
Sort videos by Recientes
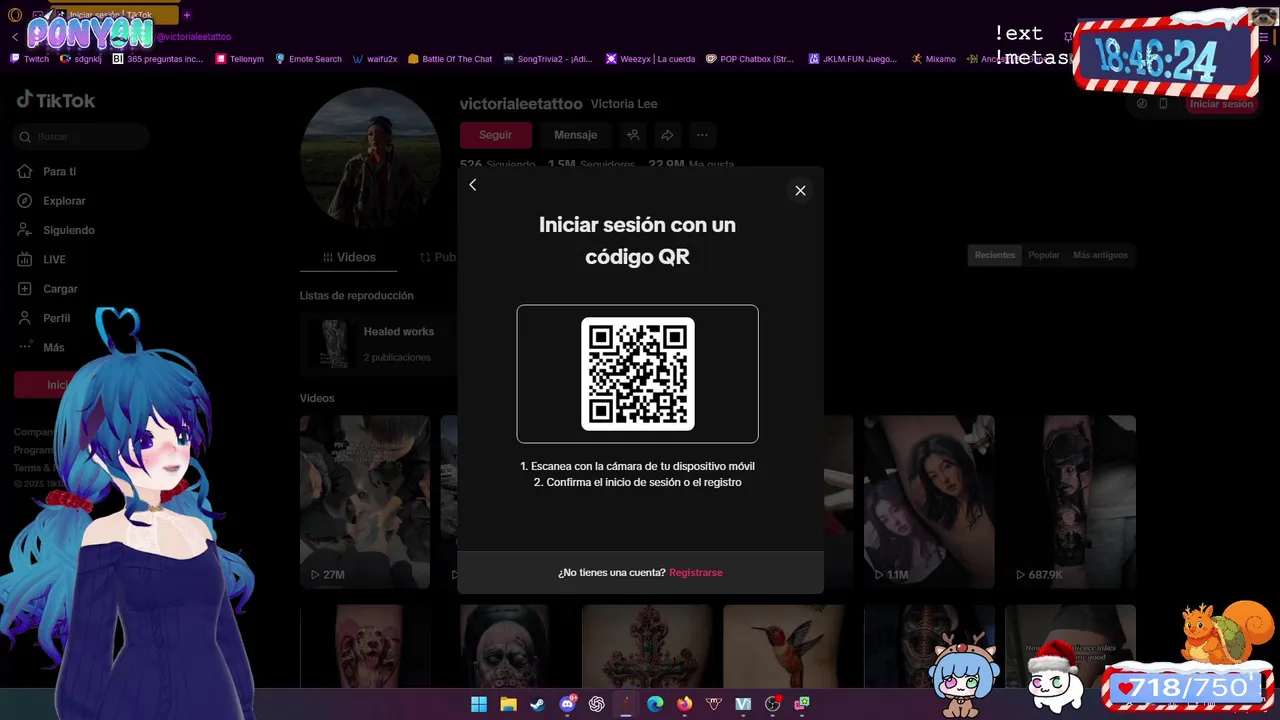(x=995, y=255)
